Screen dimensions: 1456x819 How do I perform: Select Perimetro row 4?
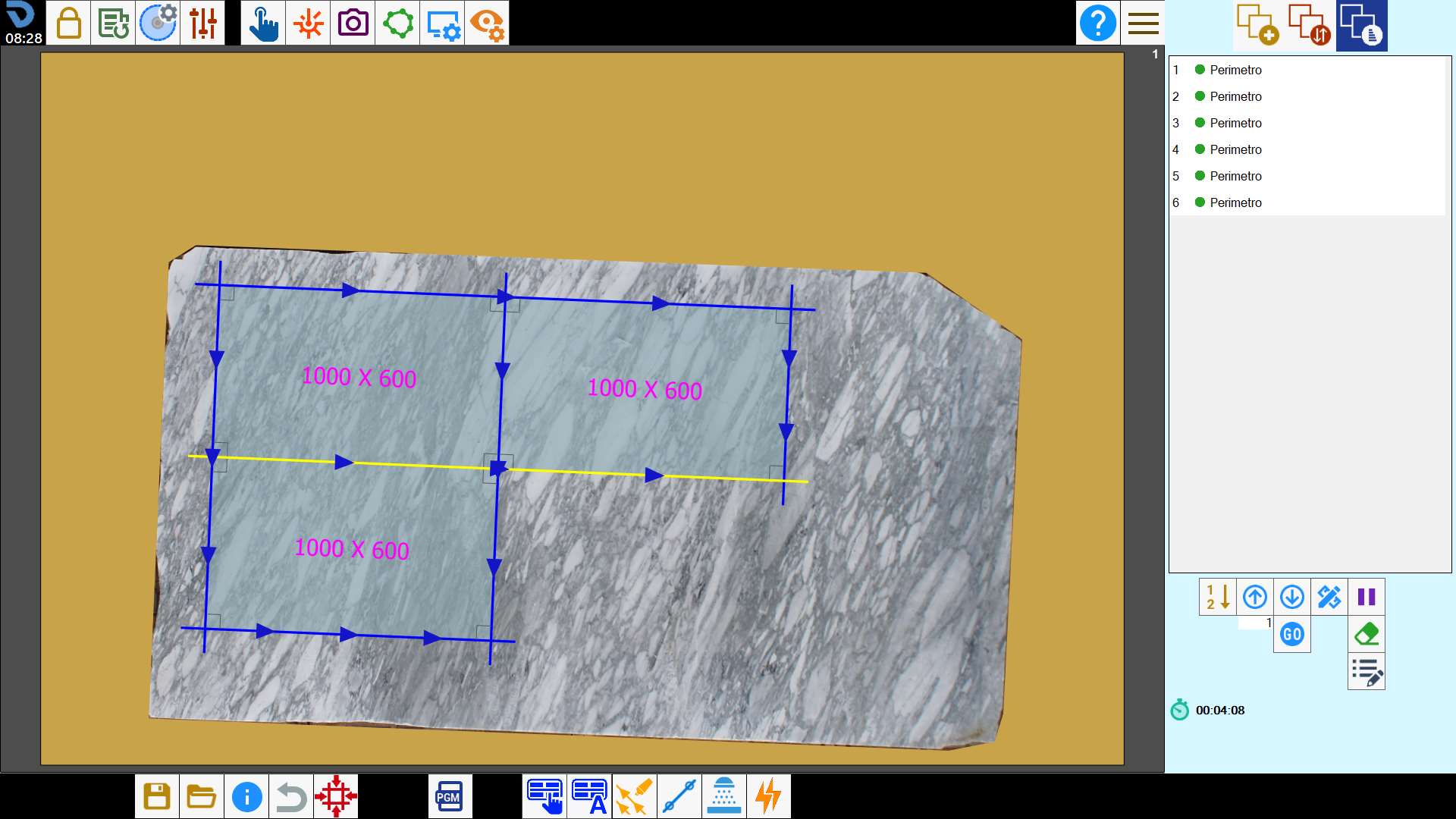1307,149
